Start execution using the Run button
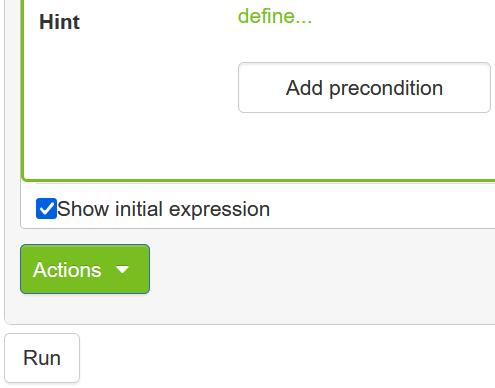The height and width of the screenshot is (388, 495). [x=42, y=358]
